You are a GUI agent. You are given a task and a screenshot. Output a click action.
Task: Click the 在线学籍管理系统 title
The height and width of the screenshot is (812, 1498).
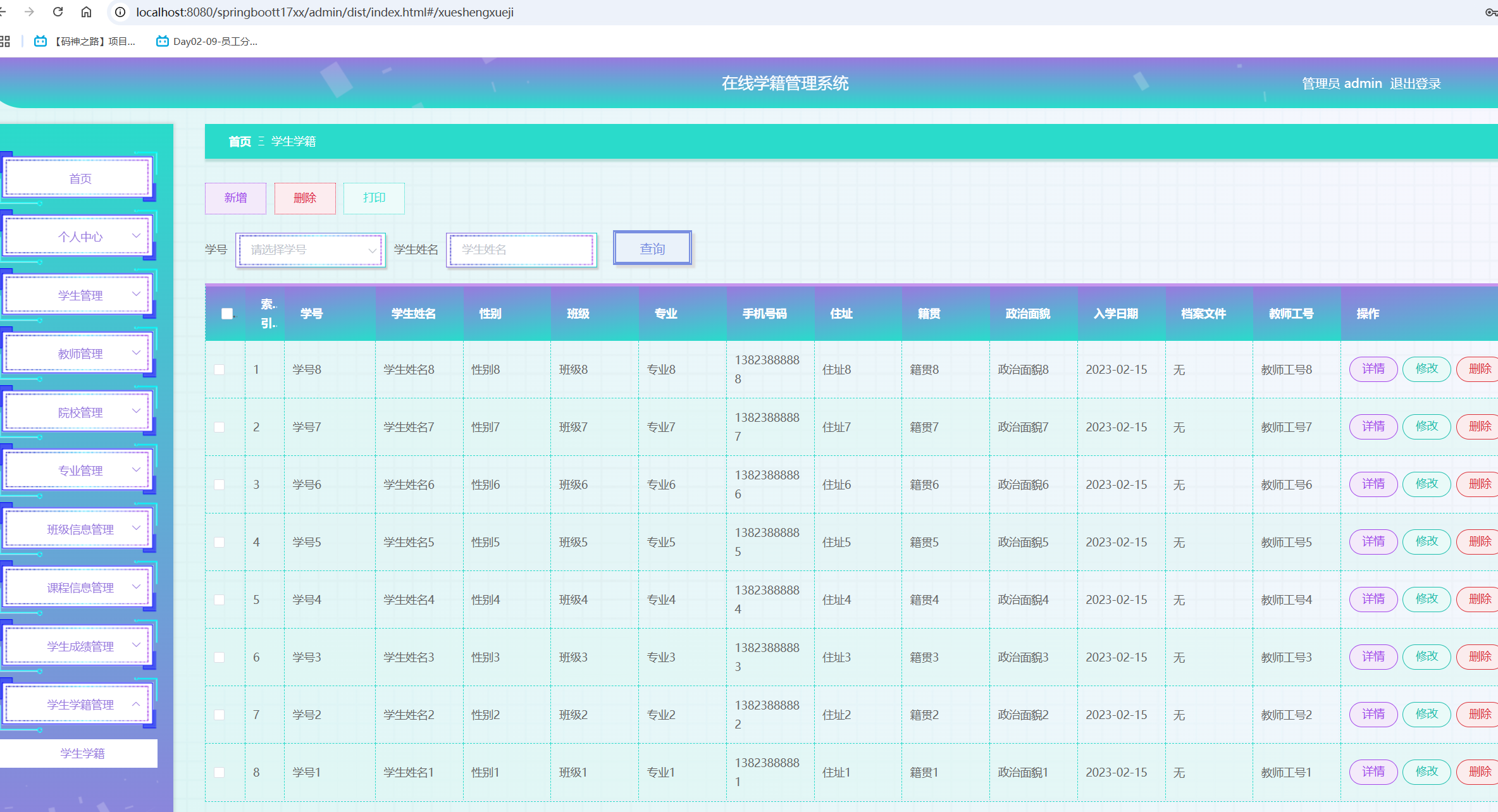[x=785, y=83]
